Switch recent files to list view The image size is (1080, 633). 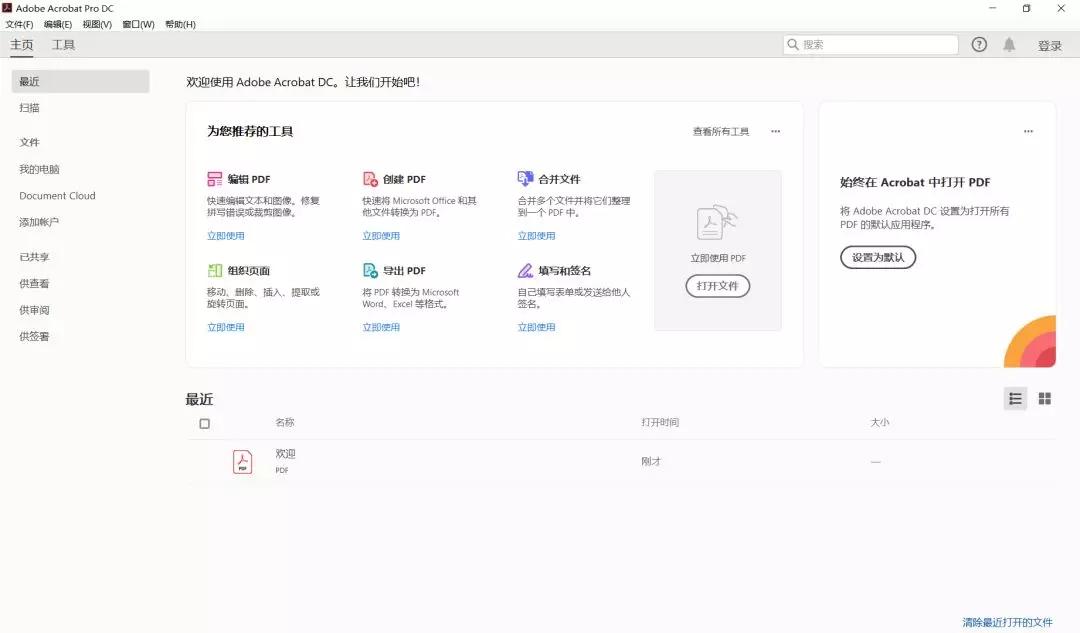click(1015, 398)
